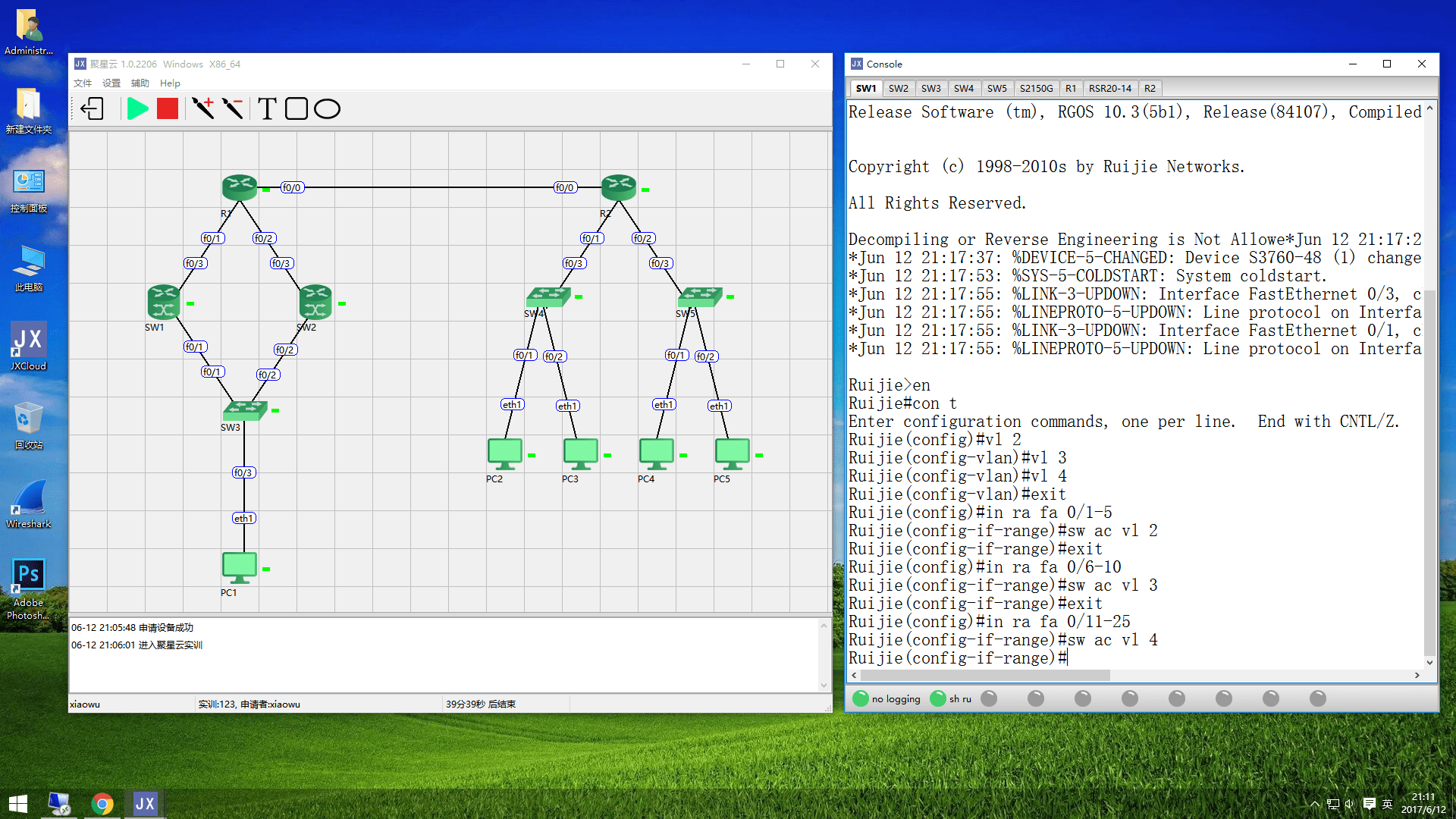Select the ellipse drawing tool
The height and width of the screenshot is (819, 1456).
tap(327, 108)
